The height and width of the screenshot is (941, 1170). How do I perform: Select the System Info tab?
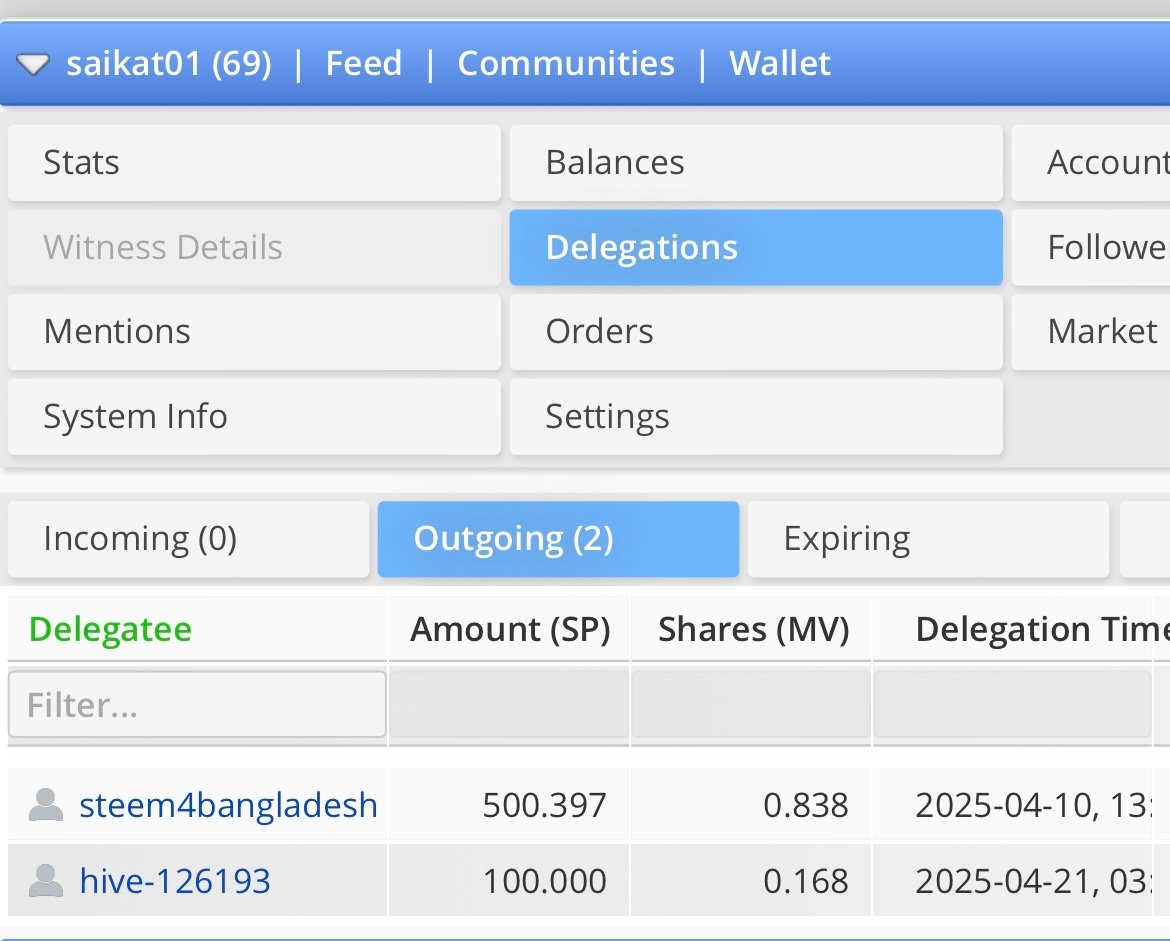[254, 416]
